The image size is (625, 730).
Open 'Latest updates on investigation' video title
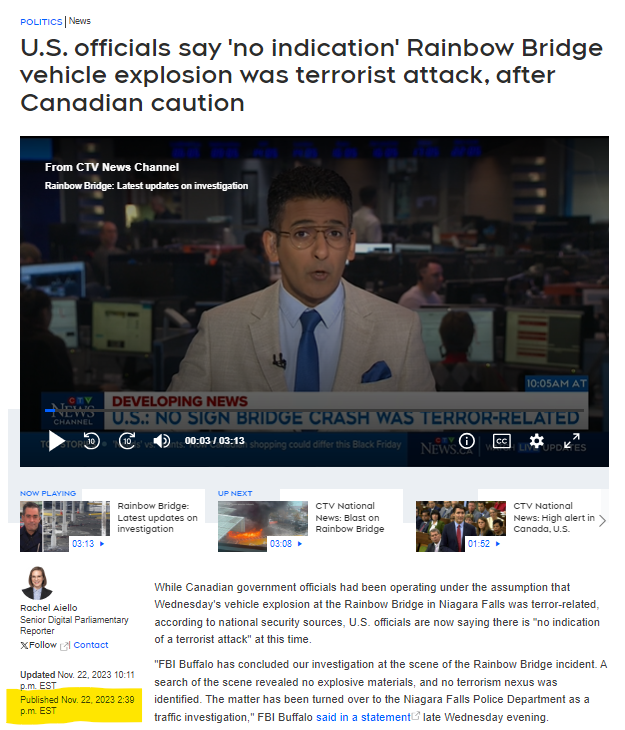tap(157, 517)
